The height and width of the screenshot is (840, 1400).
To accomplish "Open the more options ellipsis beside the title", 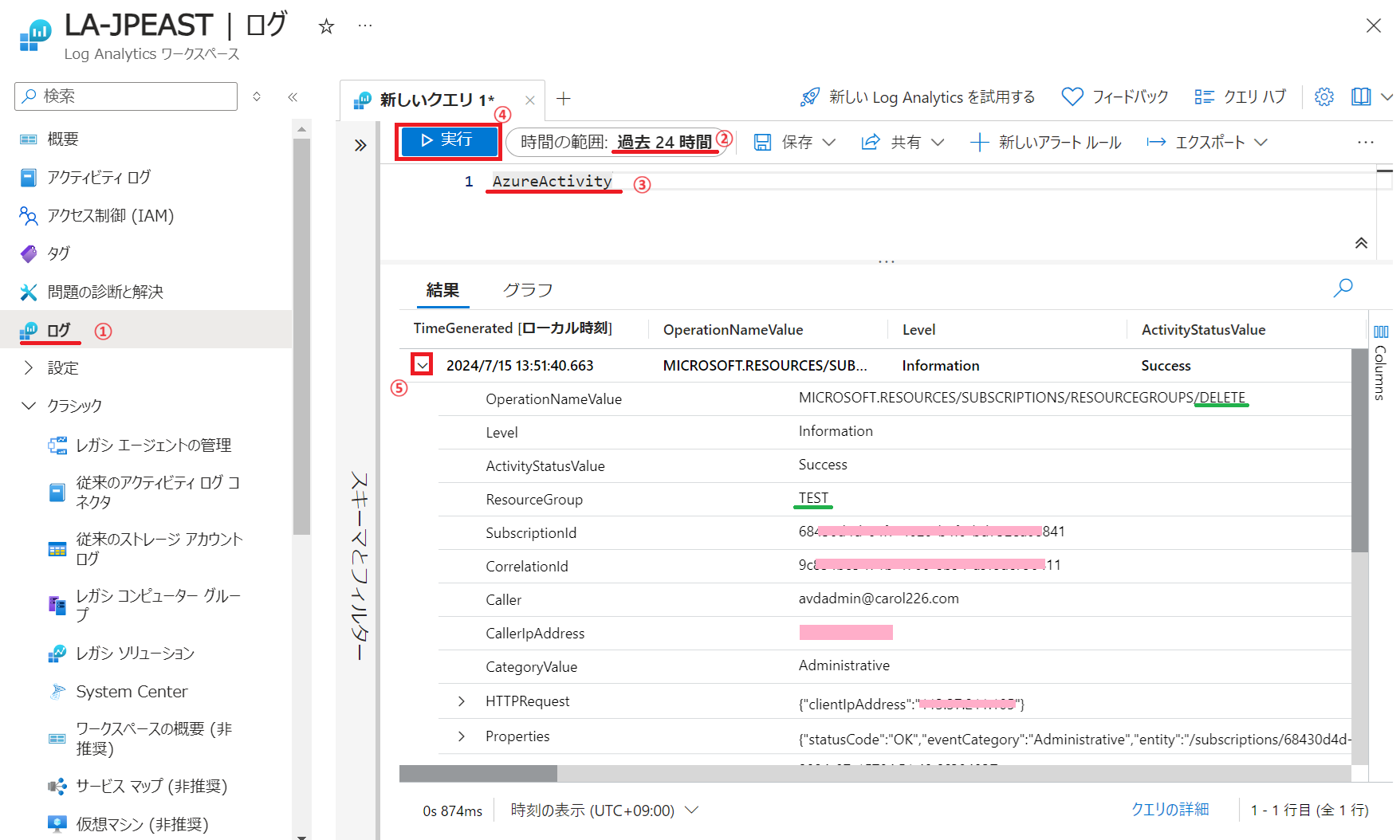I will 365,26.
